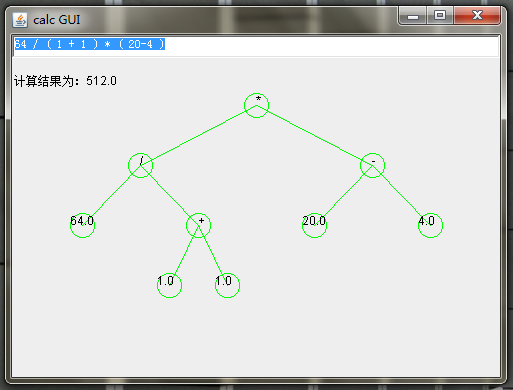Select the root multiplication node
Viewport: 513px width, 390px height.
point(256,105)
